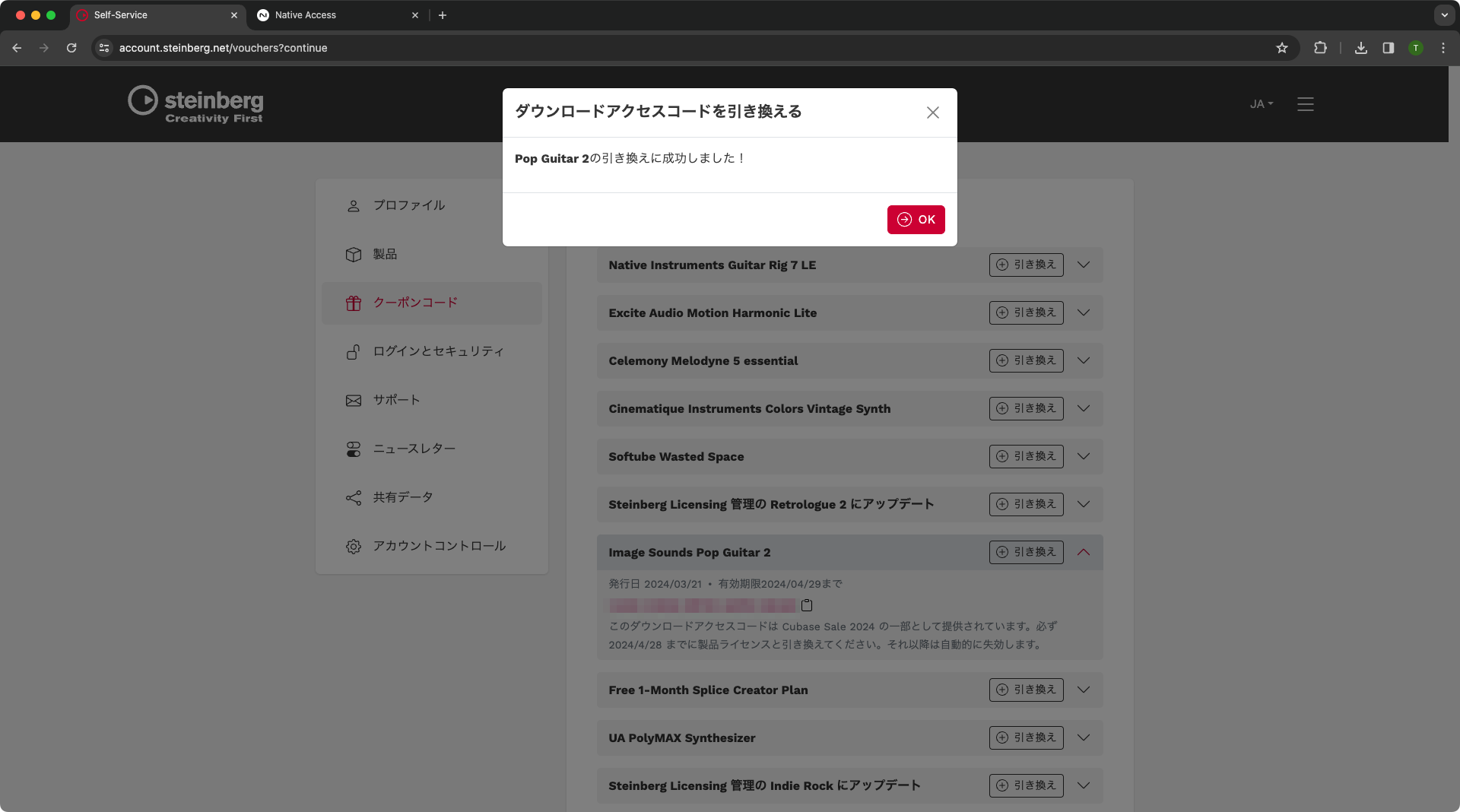
Task: Open browser downloads icon
Action: click(x=1361, y=48)
